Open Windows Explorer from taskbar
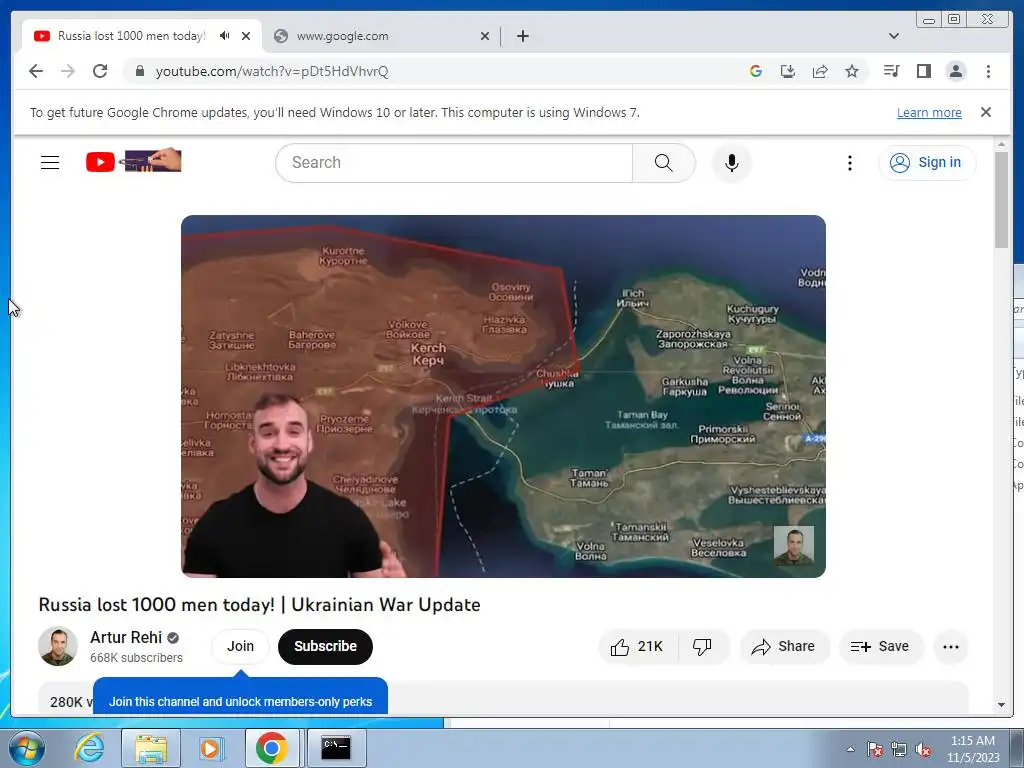1024x768 pixels. coord(151,748)
